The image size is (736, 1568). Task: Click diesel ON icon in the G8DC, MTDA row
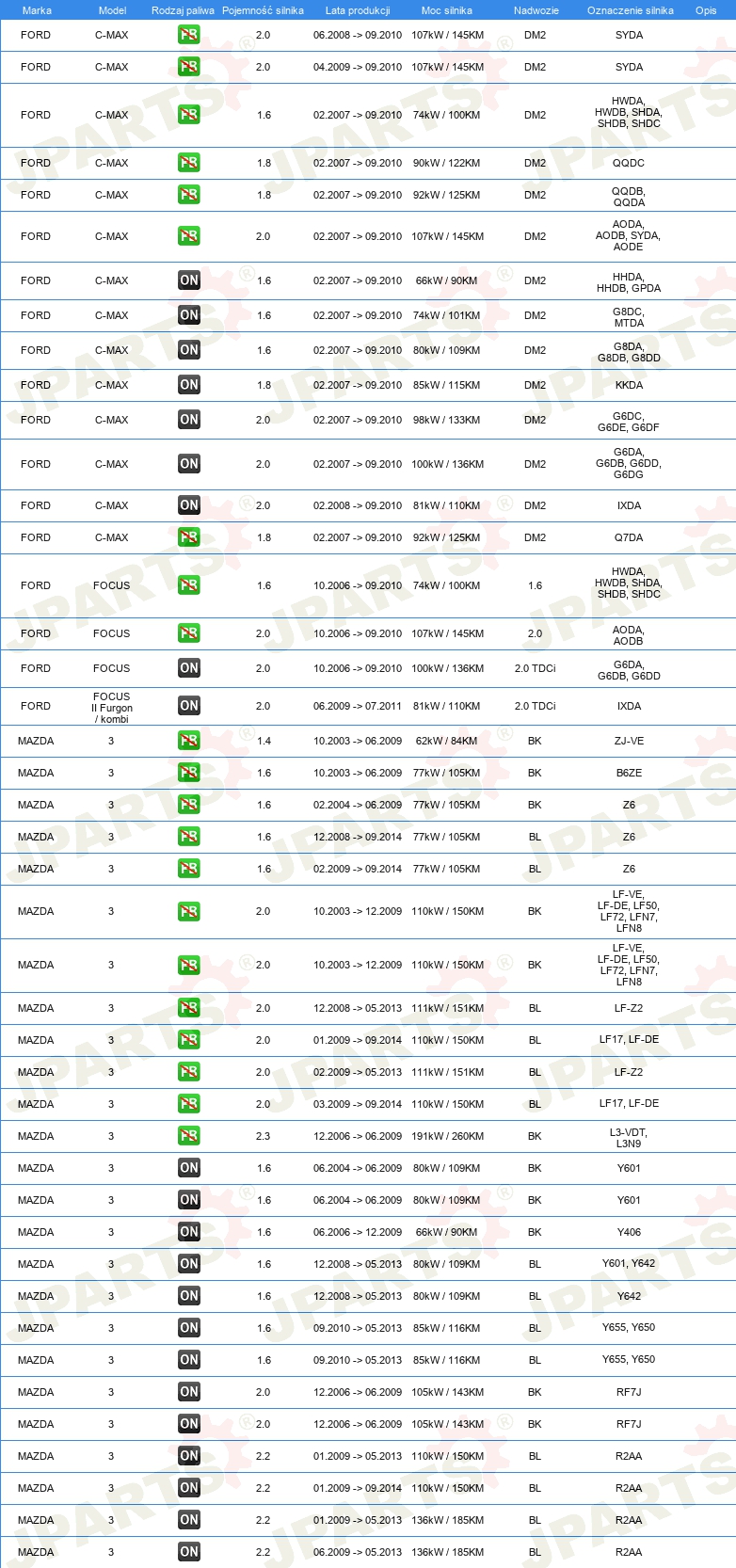pos(189,315)
